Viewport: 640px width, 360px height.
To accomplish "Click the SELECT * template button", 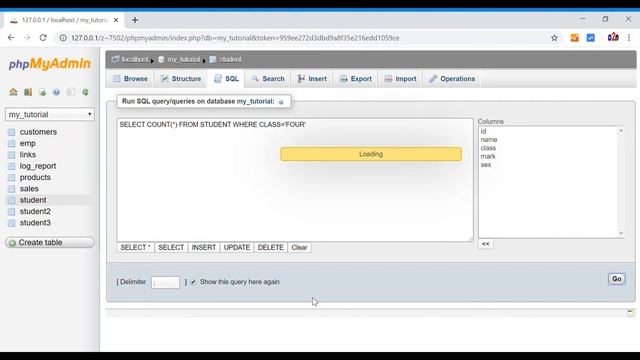I will 136,247.
